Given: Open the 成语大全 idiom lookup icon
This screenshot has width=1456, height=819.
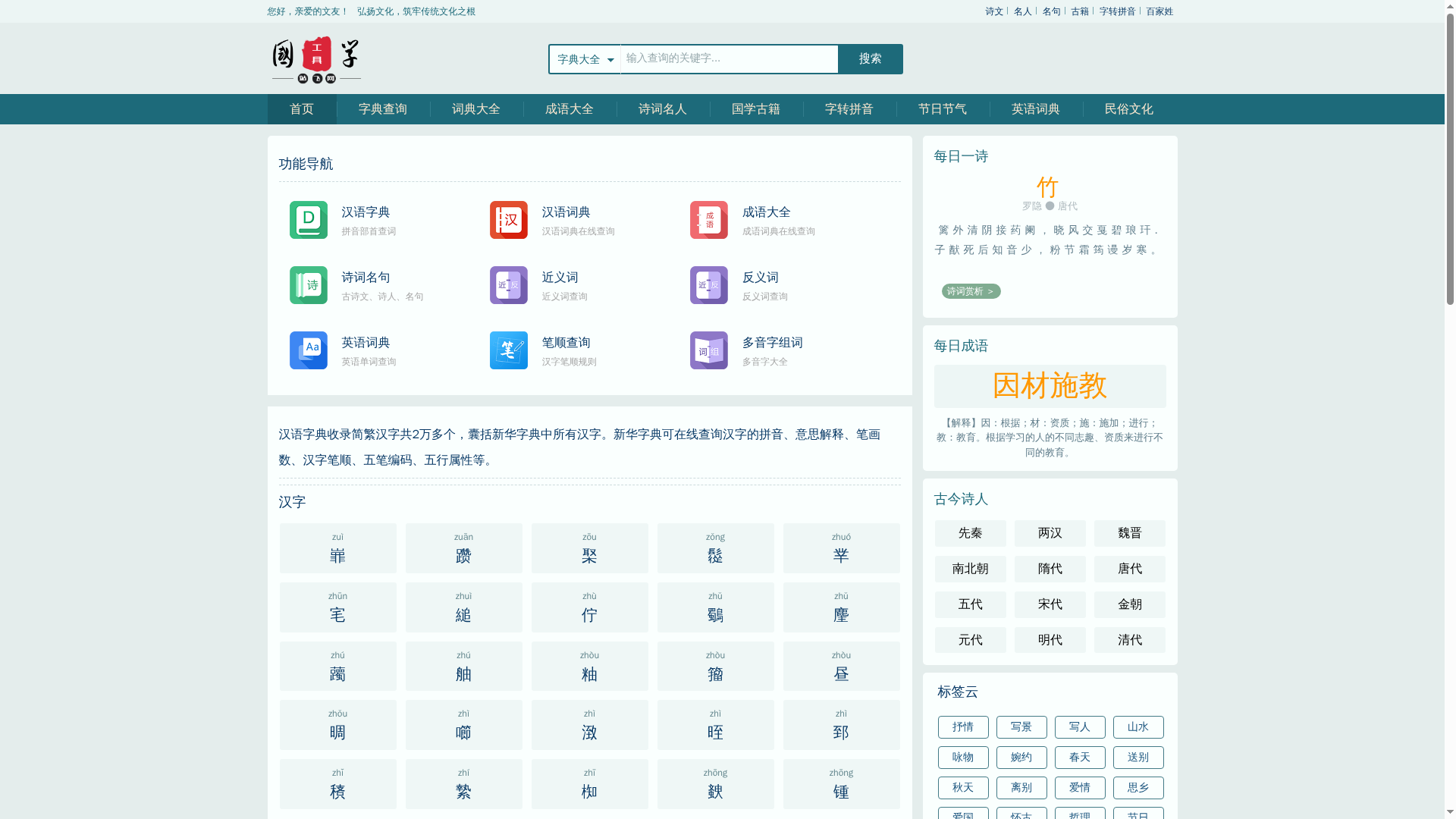Looking at the screenshot, I should point(708,220).
